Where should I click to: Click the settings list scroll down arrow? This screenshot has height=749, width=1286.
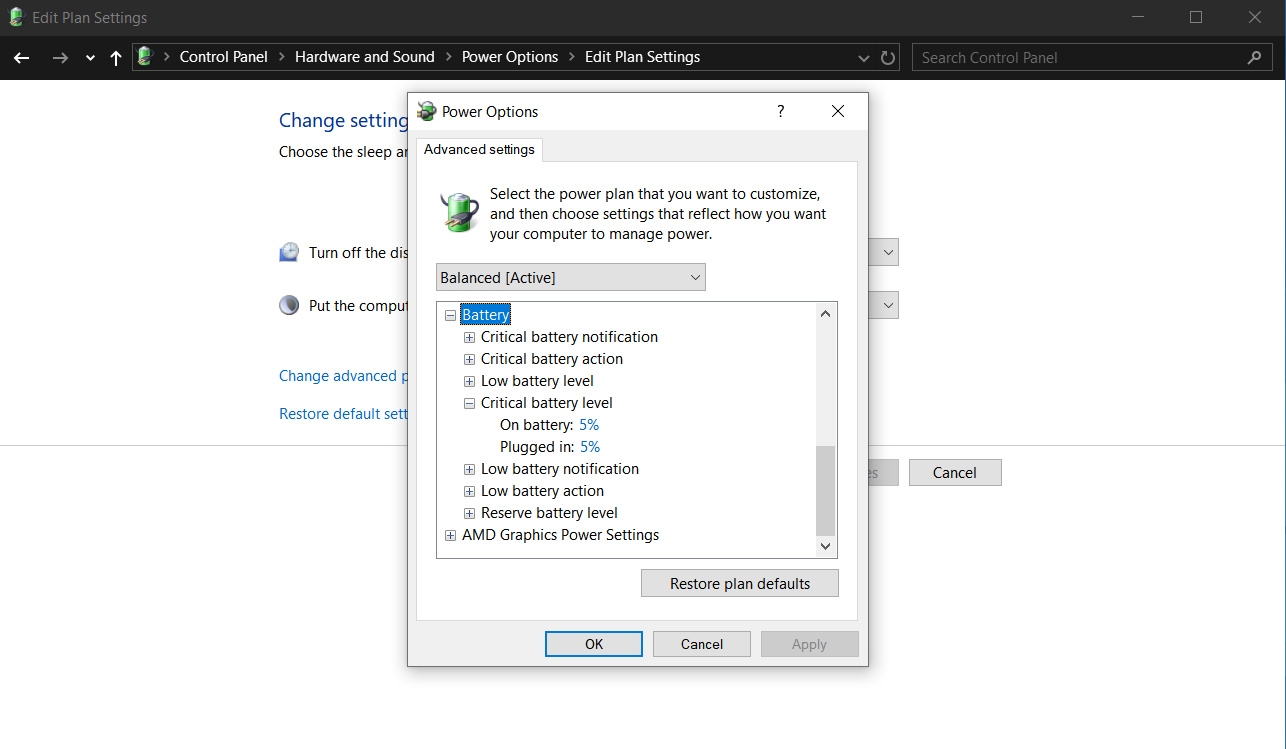825,546
